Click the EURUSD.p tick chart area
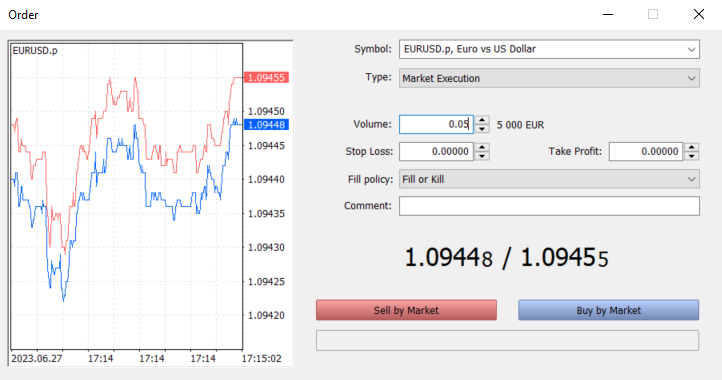Viewport: 722px width, 380px height. click(x=127, y=196)
